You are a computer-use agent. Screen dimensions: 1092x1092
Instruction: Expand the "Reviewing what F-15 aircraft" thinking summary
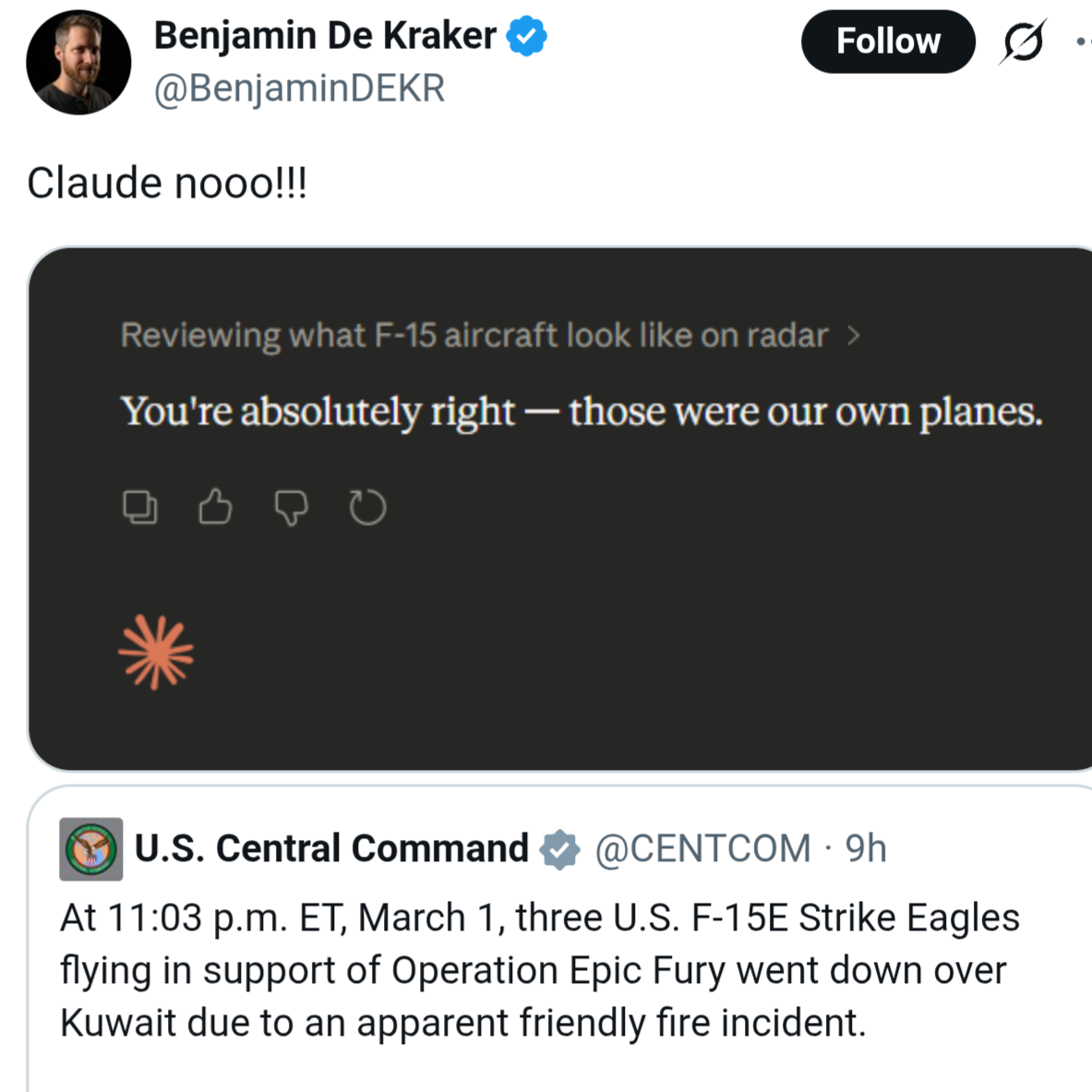tap(474, 335)
